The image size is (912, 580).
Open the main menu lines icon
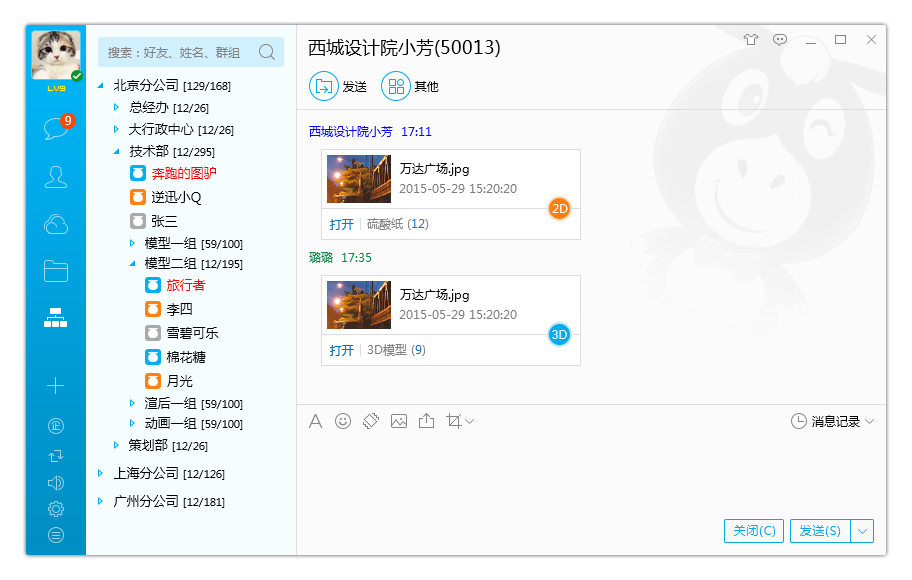(x=56, y=535)
